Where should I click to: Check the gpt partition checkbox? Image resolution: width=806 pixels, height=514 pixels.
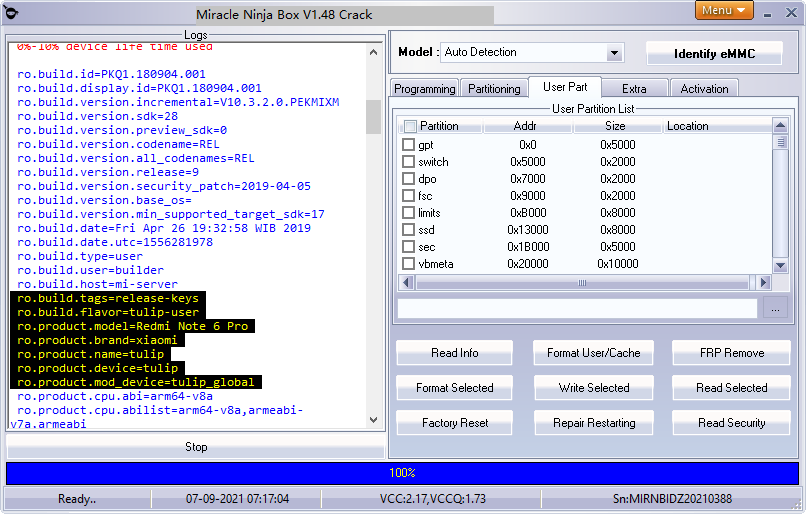click(408, 144)
